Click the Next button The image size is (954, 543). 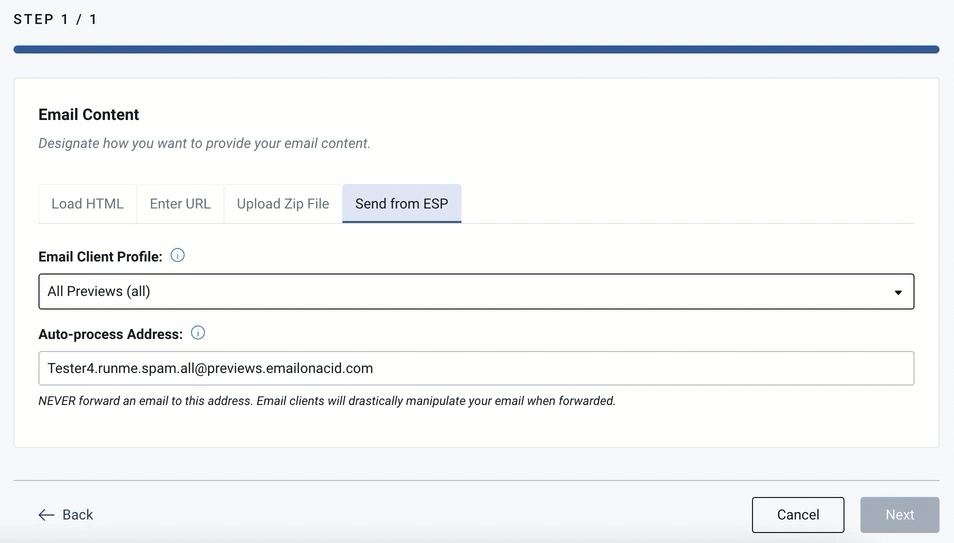(x=899, y=515)
